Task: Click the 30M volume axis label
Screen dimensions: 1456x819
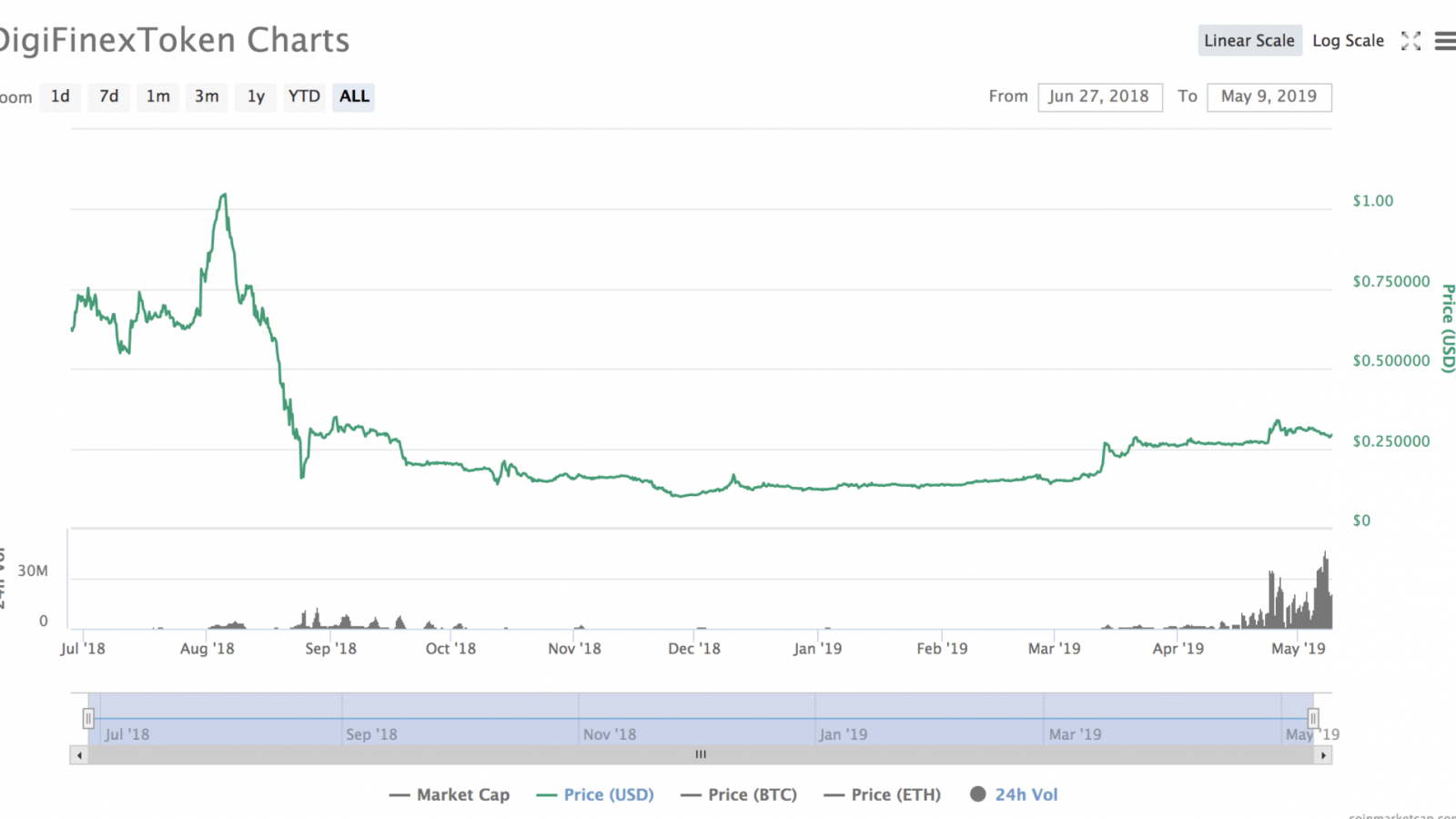Action: coord(33,571)
